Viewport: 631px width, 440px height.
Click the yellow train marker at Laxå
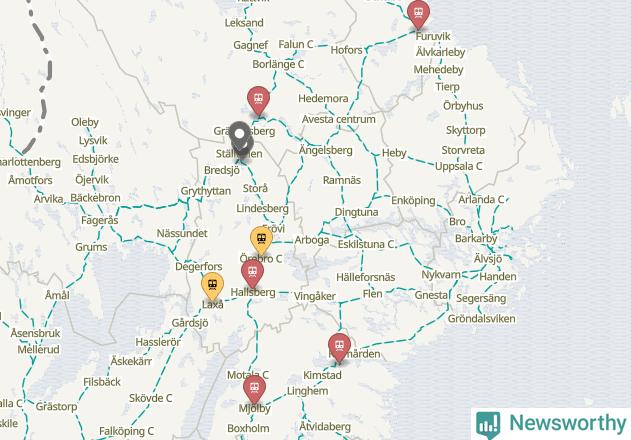(212, 287)
